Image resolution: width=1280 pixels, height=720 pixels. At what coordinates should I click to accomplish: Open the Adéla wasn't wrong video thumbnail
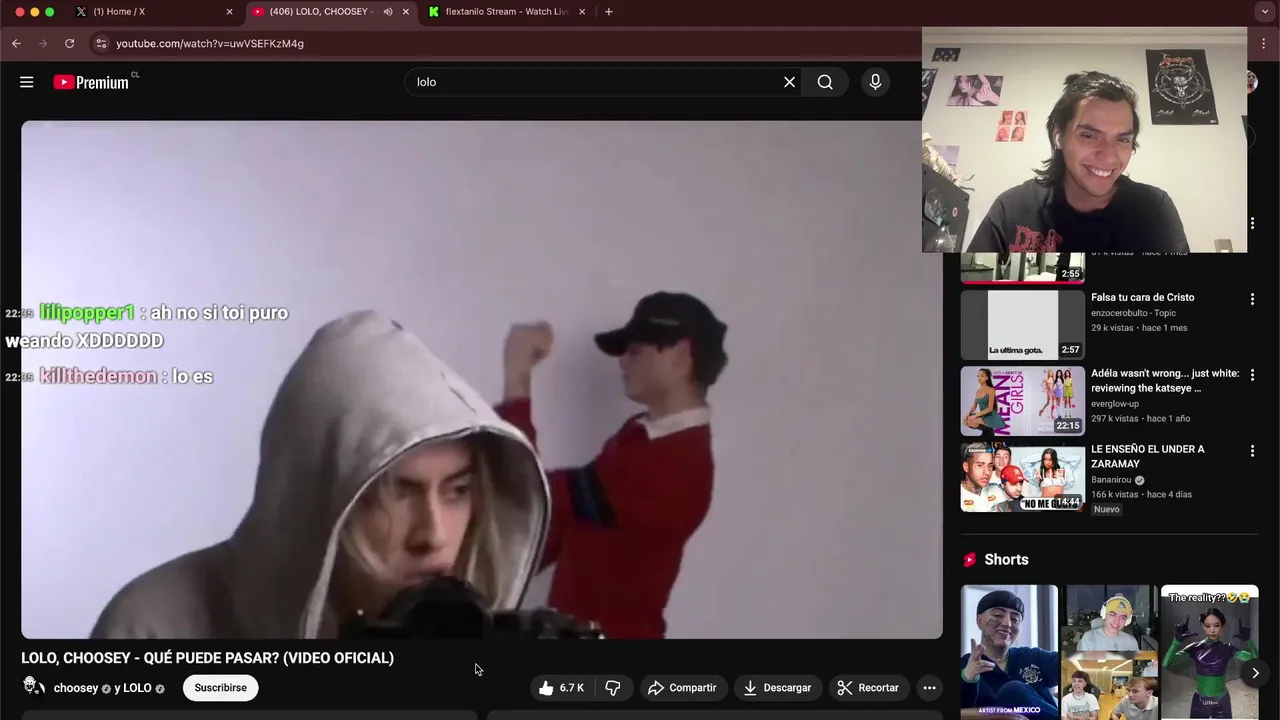coord(1023,401)
